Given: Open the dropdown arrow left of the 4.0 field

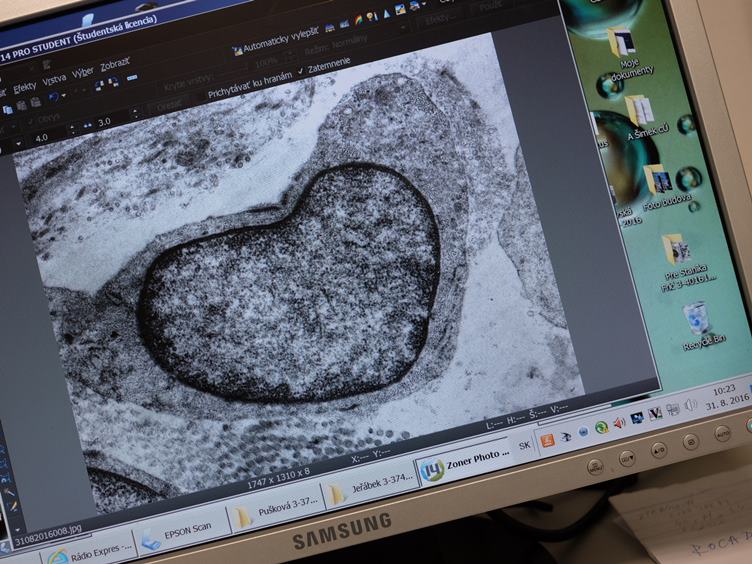Looking at the screenshot, I should 18,143.
